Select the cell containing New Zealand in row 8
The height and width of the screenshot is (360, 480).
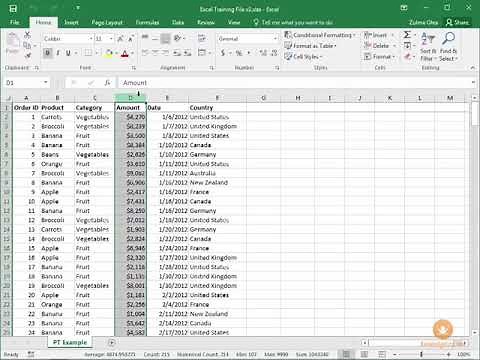[217, 183]
